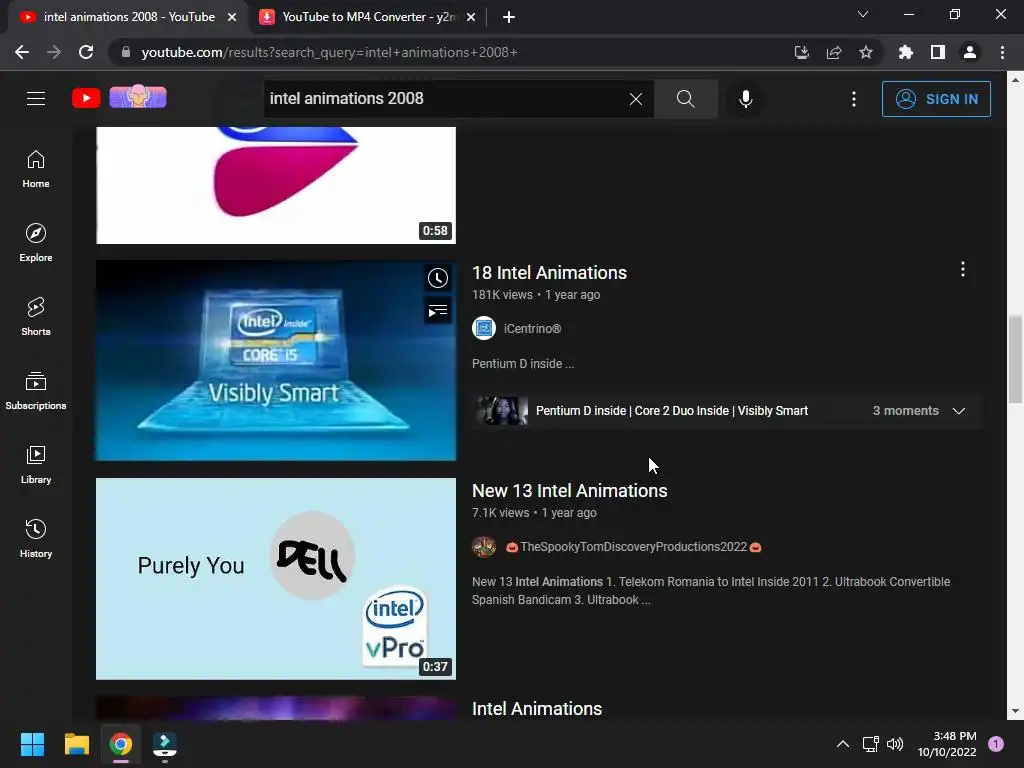This screenshot has width=1024, height=768.
Task: Share this page from address bar
Action: coord(834,52)
